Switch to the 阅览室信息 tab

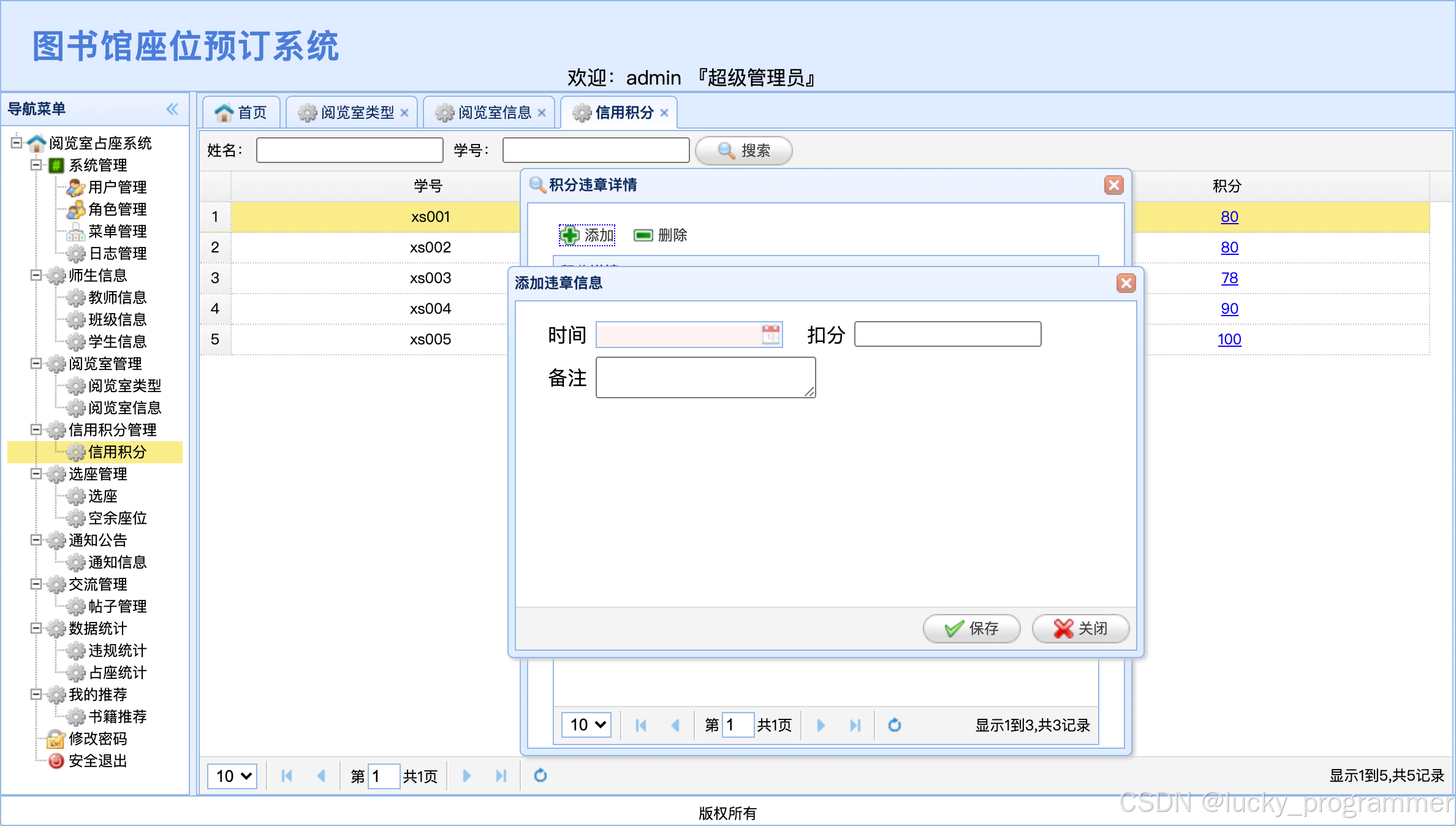point(494,113)
